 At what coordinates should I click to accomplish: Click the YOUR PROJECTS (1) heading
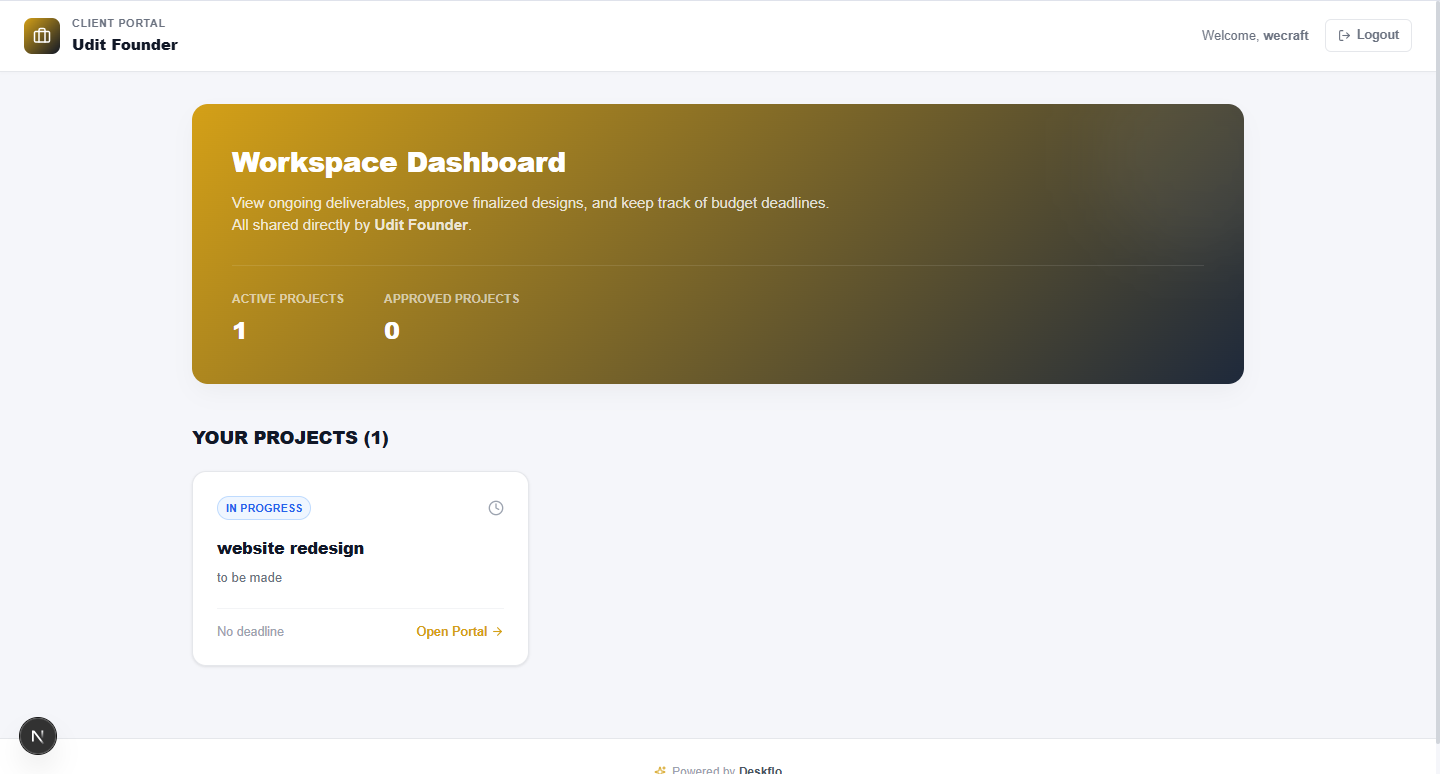tap(290, 438)
